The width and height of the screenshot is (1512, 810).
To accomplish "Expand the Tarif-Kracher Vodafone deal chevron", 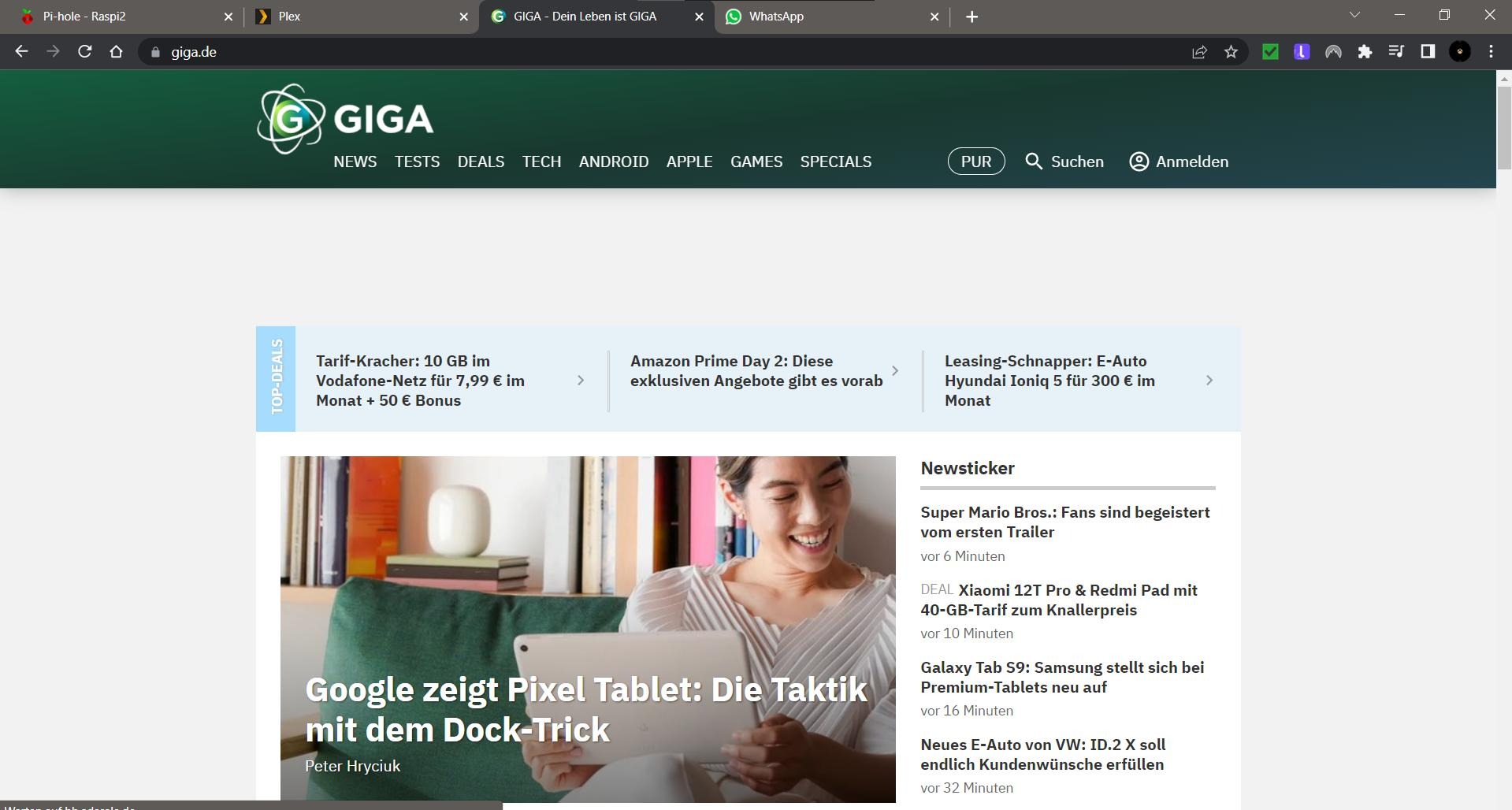I will click(581, 381).
